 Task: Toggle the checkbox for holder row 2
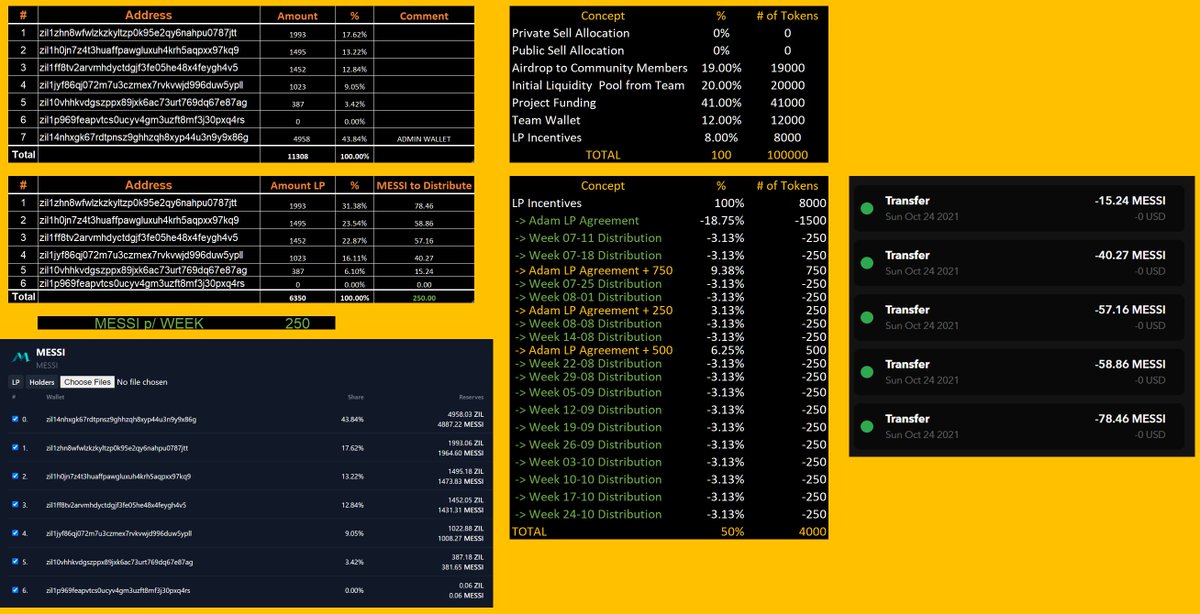click(x=14, y=476)
